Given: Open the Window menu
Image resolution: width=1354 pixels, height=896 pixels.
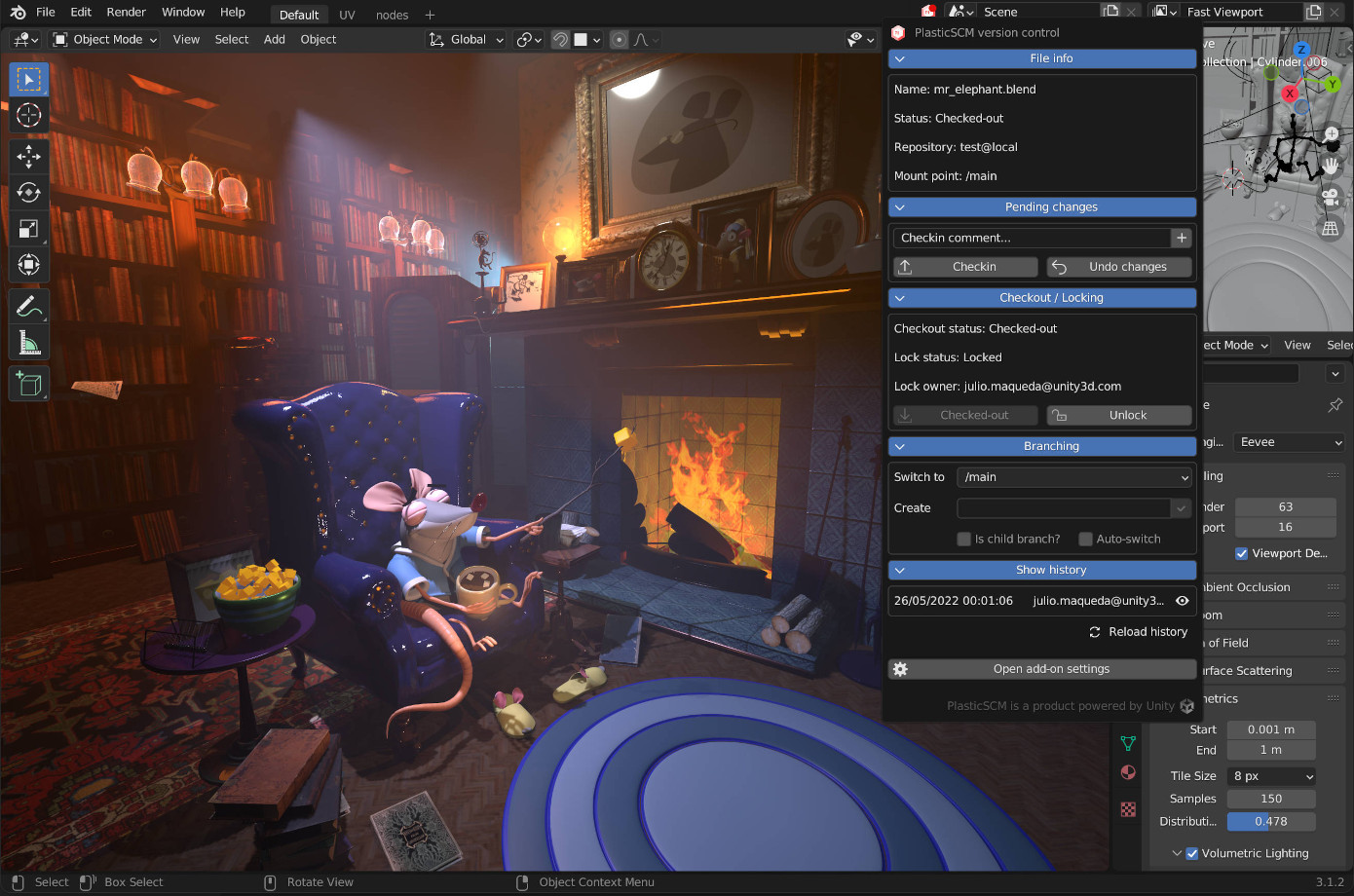Looking at the screenshot, I should click(x=183, y=12).
